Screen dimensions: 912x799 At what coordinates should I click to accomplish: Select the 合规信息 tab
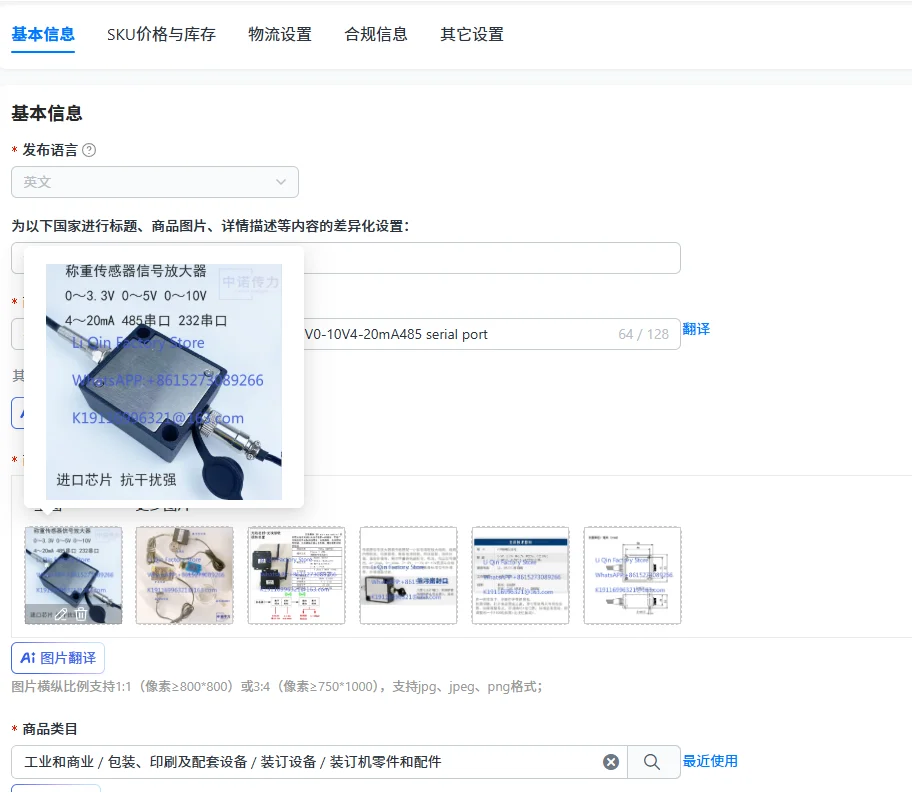(x=376, y=34)
